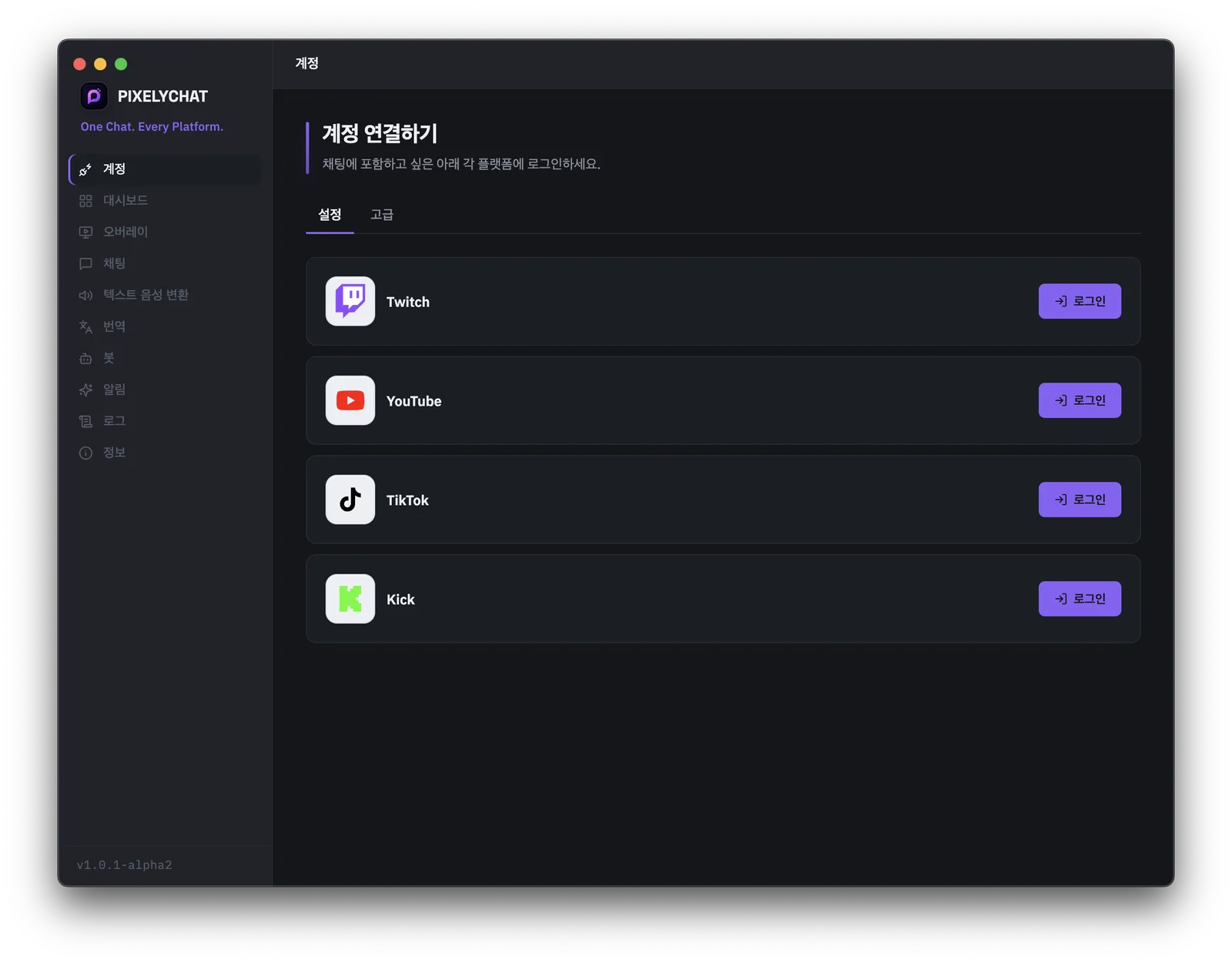This screenshot has height=963, width=1232.
Task: Click the YouTube platform logo
Action: (x=350, y=400)
